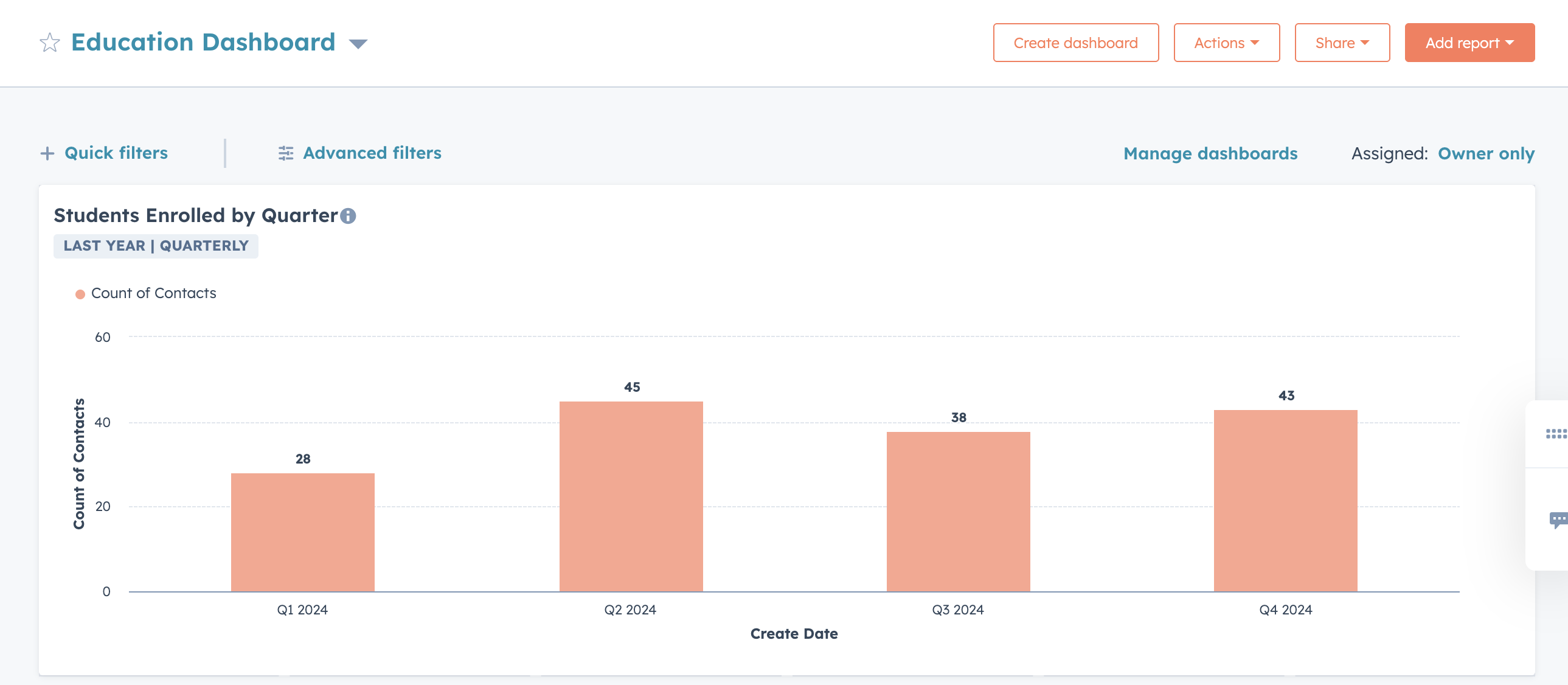
Task: Click the Q2 2024 bar
Action: coord(631,496)
